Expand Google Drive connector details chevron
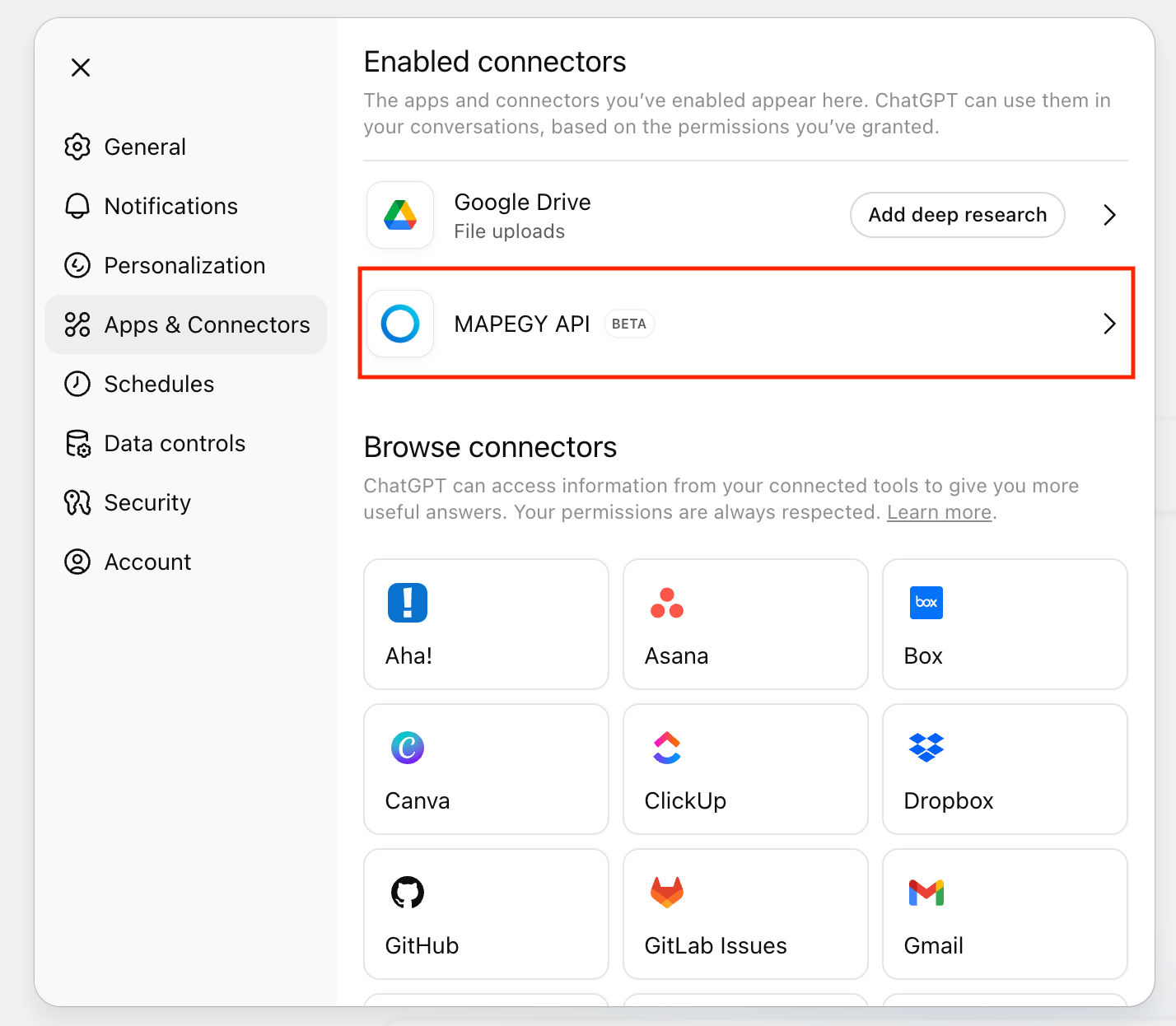Screen dimensions: 1176x1026 (x=1109, y=215)
